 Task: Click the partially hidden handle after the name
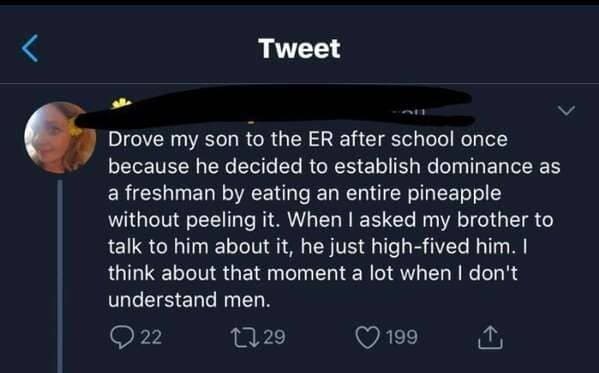(411, 113)
